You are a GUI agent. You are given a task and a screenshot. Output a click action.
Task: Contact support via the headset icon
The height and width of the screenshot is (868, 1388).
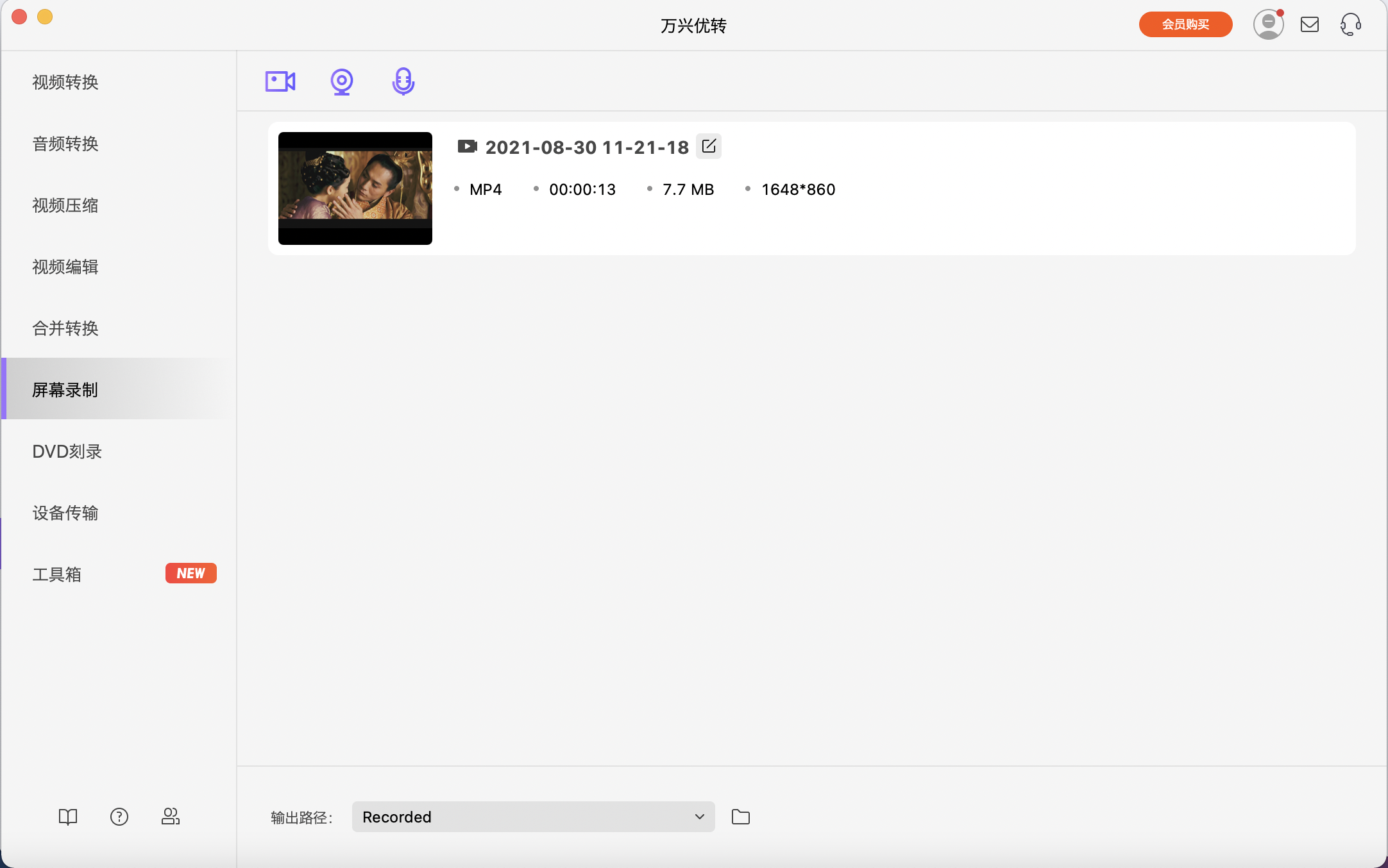tap(1350, 25)
